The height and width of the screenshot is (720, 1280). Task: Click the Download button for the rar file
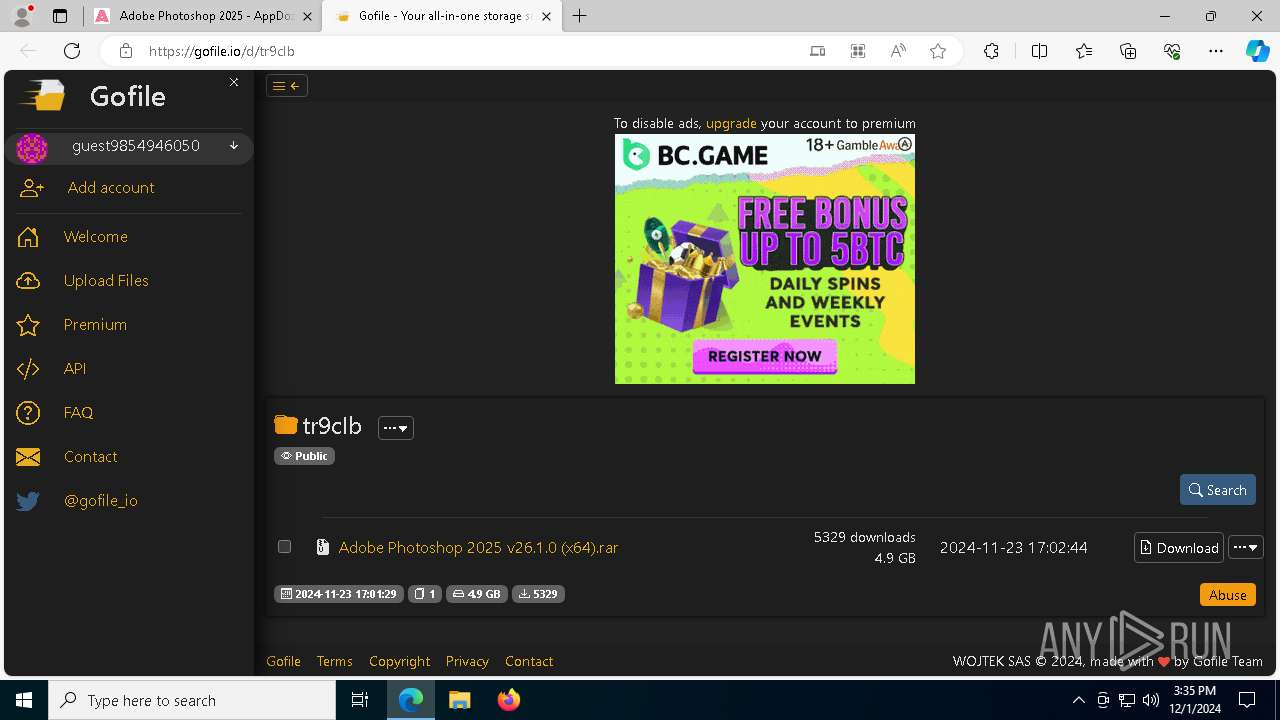click(x=1179, y=548)
